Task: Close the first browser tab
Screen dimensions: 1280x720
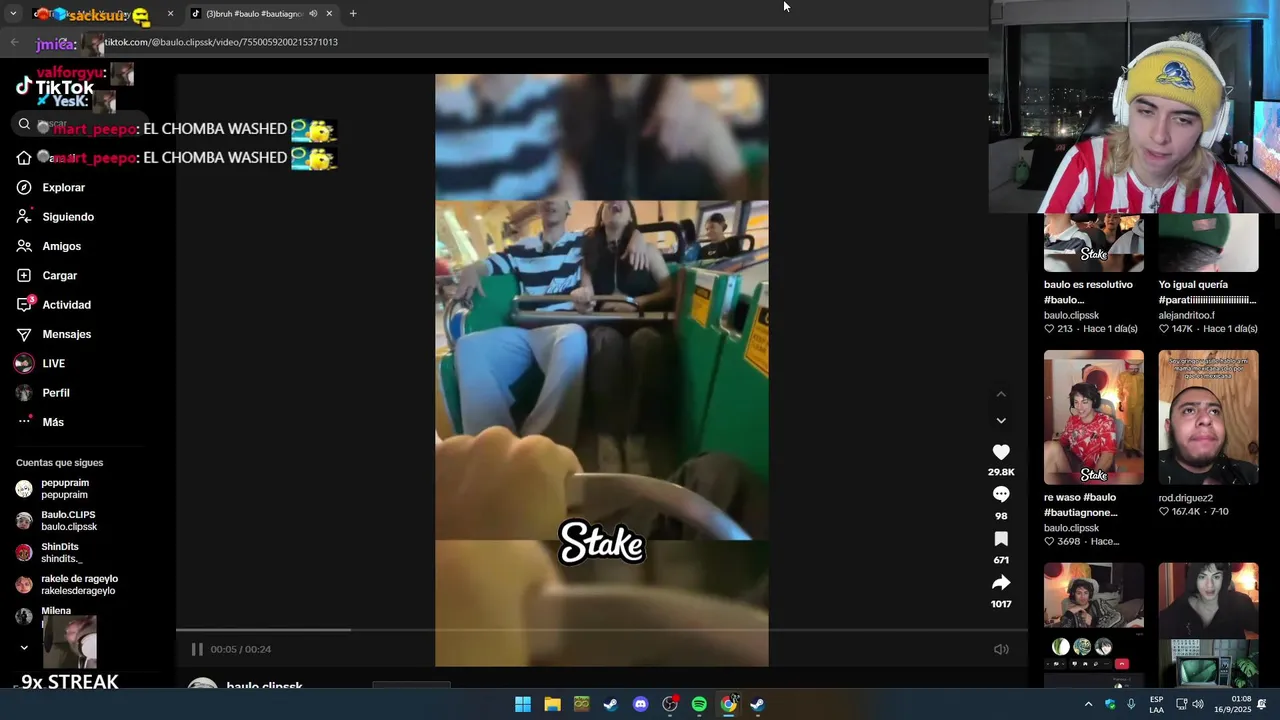Action: tap(170, 14)
